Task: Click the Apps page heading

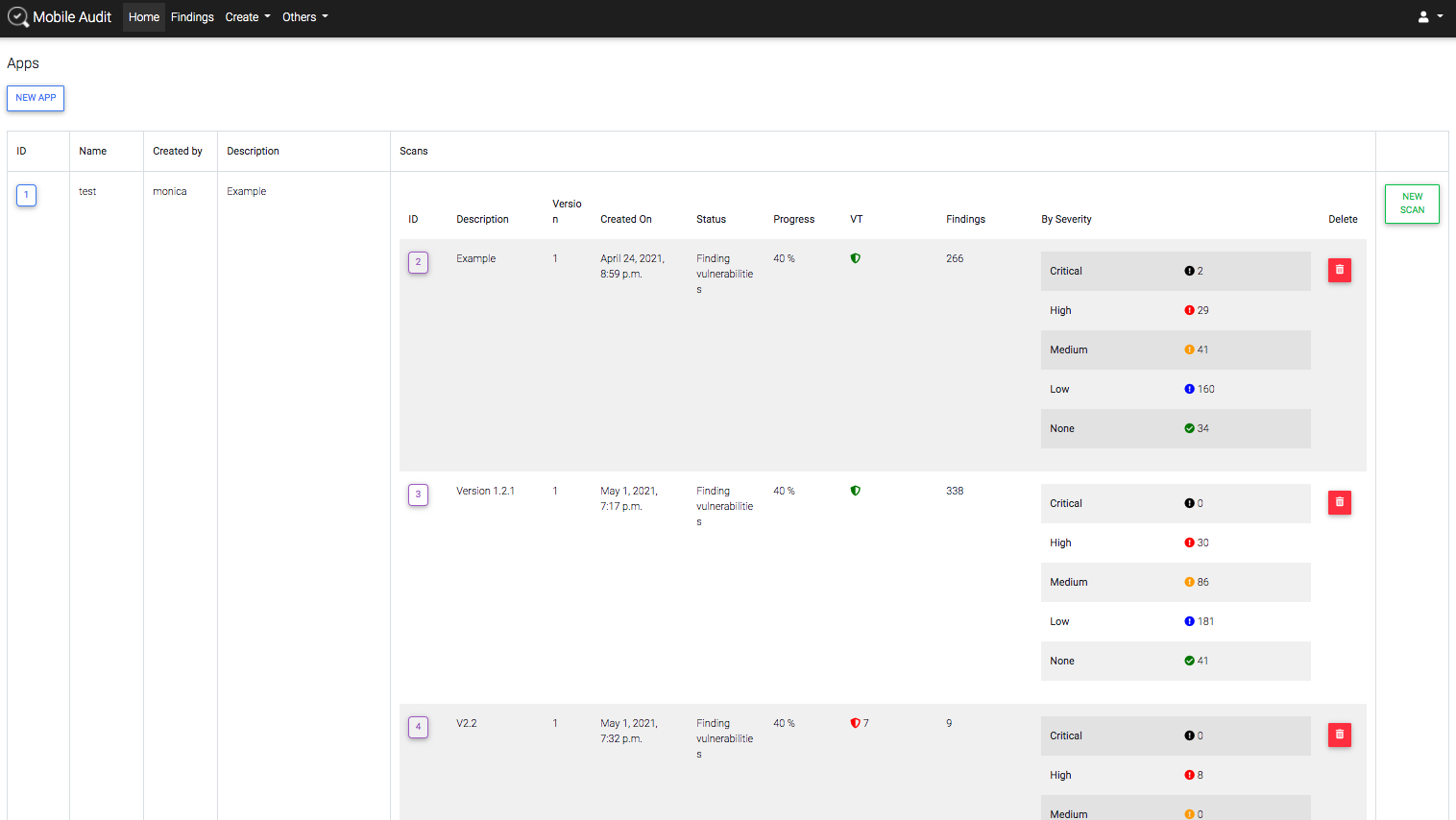Action: tap(23, 63)
